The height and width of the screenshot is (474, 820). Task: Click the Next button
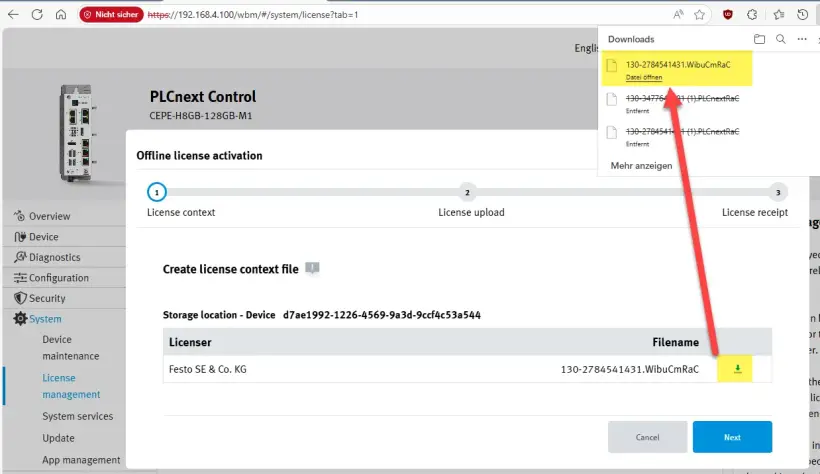732,437
